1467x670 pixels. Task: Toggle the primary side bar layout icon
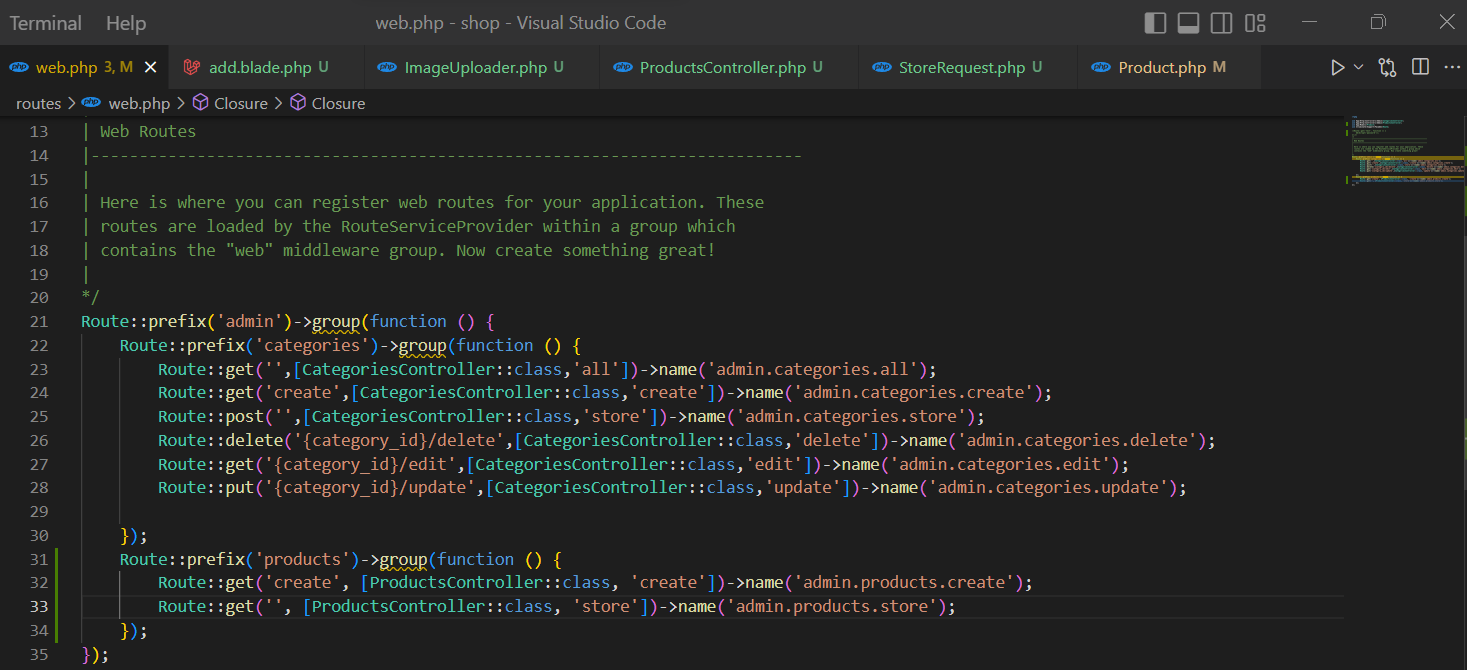pyautogui.click(x=1155, y=22)
